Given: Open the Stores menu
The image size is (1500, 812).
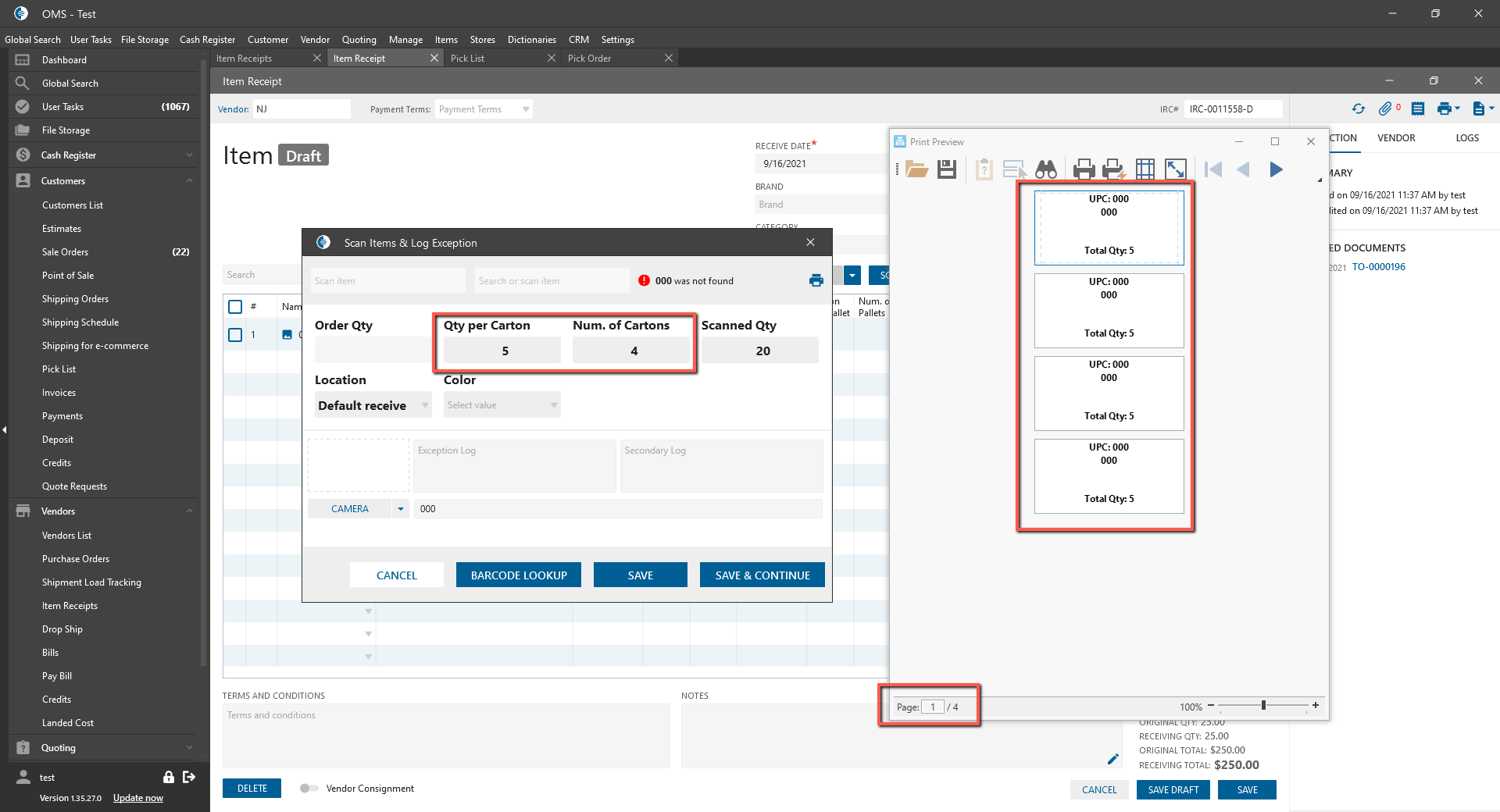Looking at the screenshot, I should point(483,40).
